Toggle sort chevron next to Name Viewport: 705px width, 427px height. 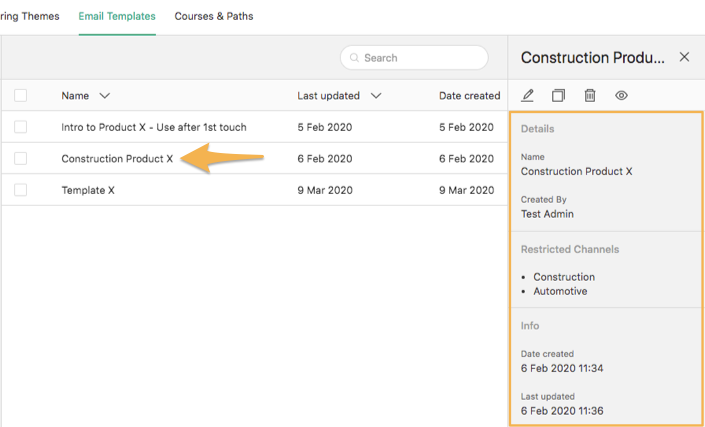click(104, 96)
